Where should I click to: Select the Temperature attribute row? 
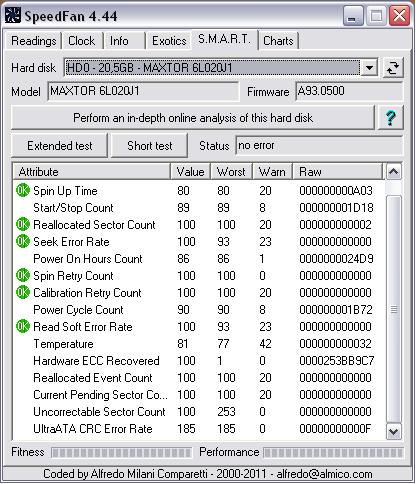pyautogui.click(x=199, y=344)
